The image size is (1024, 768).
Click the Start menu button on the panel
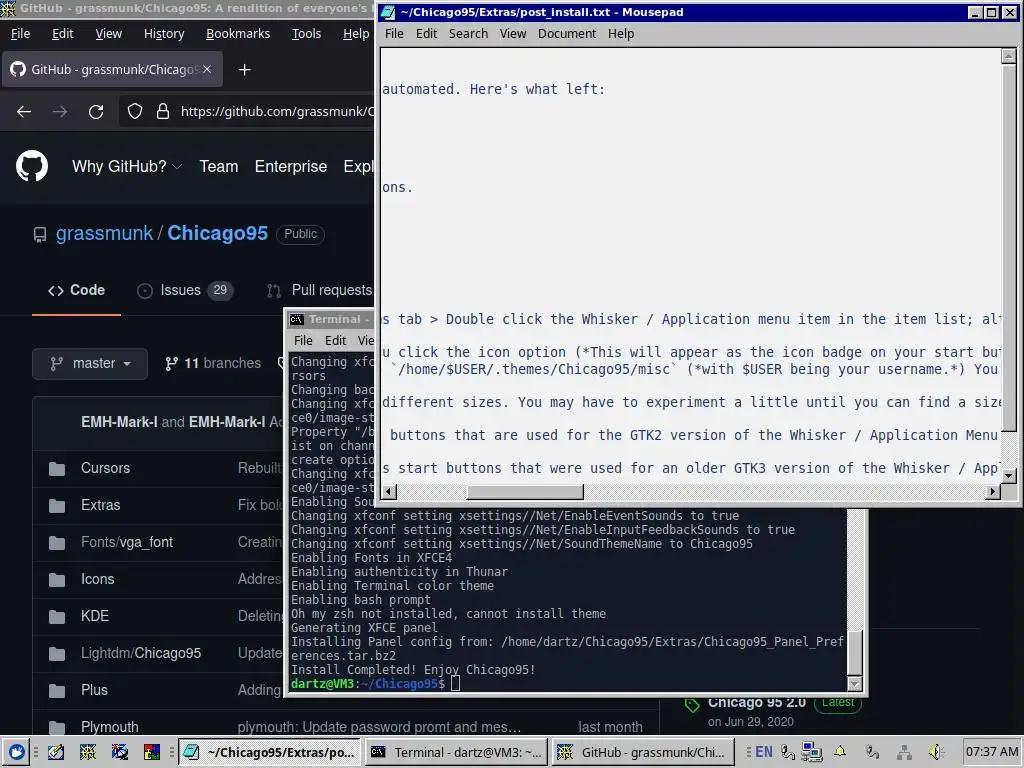(x=17, y=752)
